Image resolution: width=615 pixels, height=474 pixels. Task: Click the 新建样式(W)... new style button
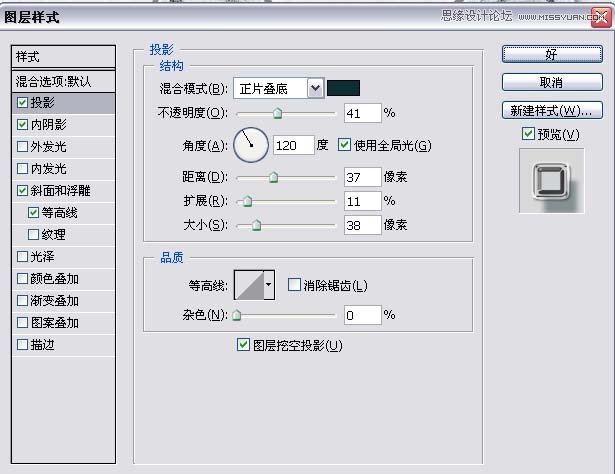pos(552,110)
